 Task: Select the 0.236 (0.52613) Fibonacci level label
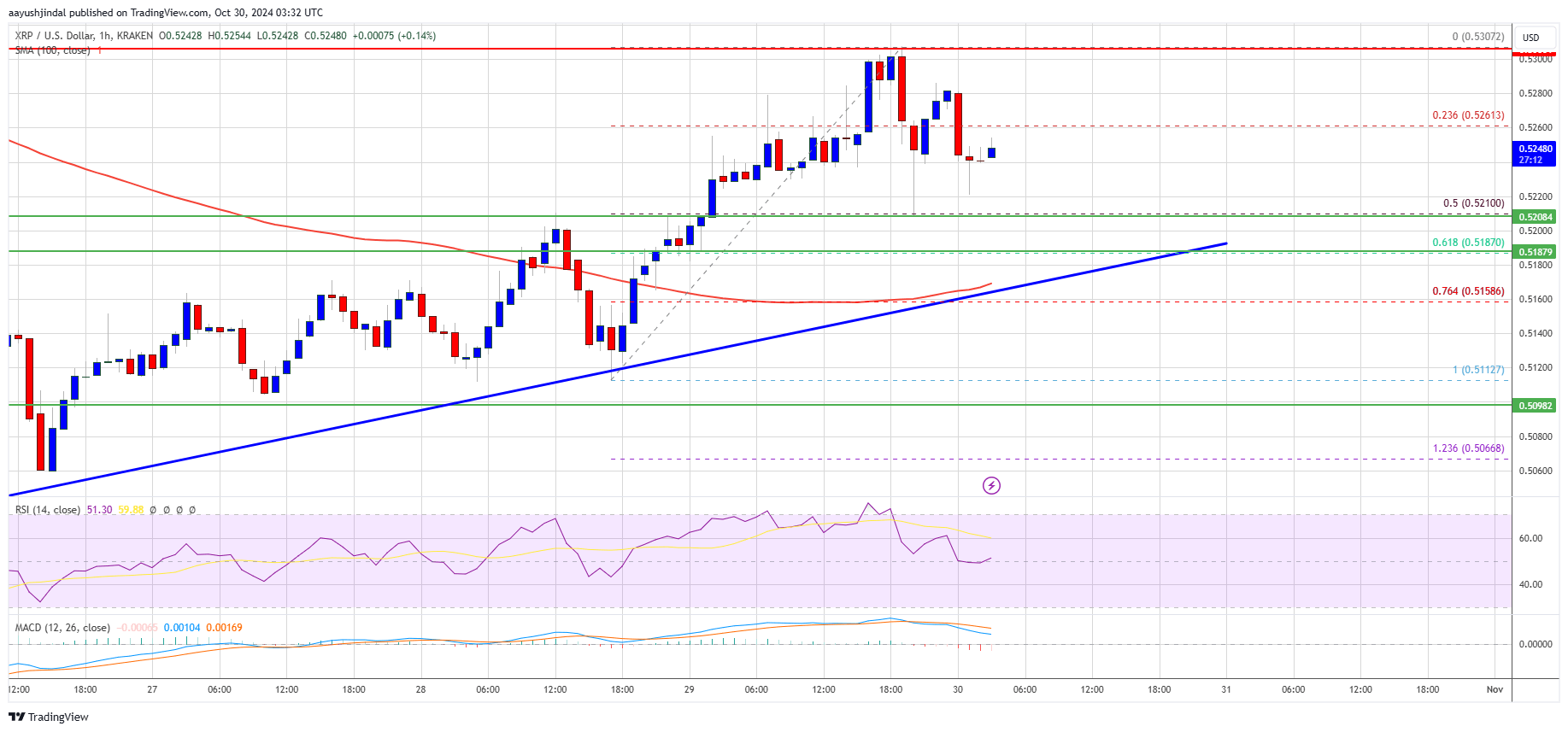[1468, 115]
